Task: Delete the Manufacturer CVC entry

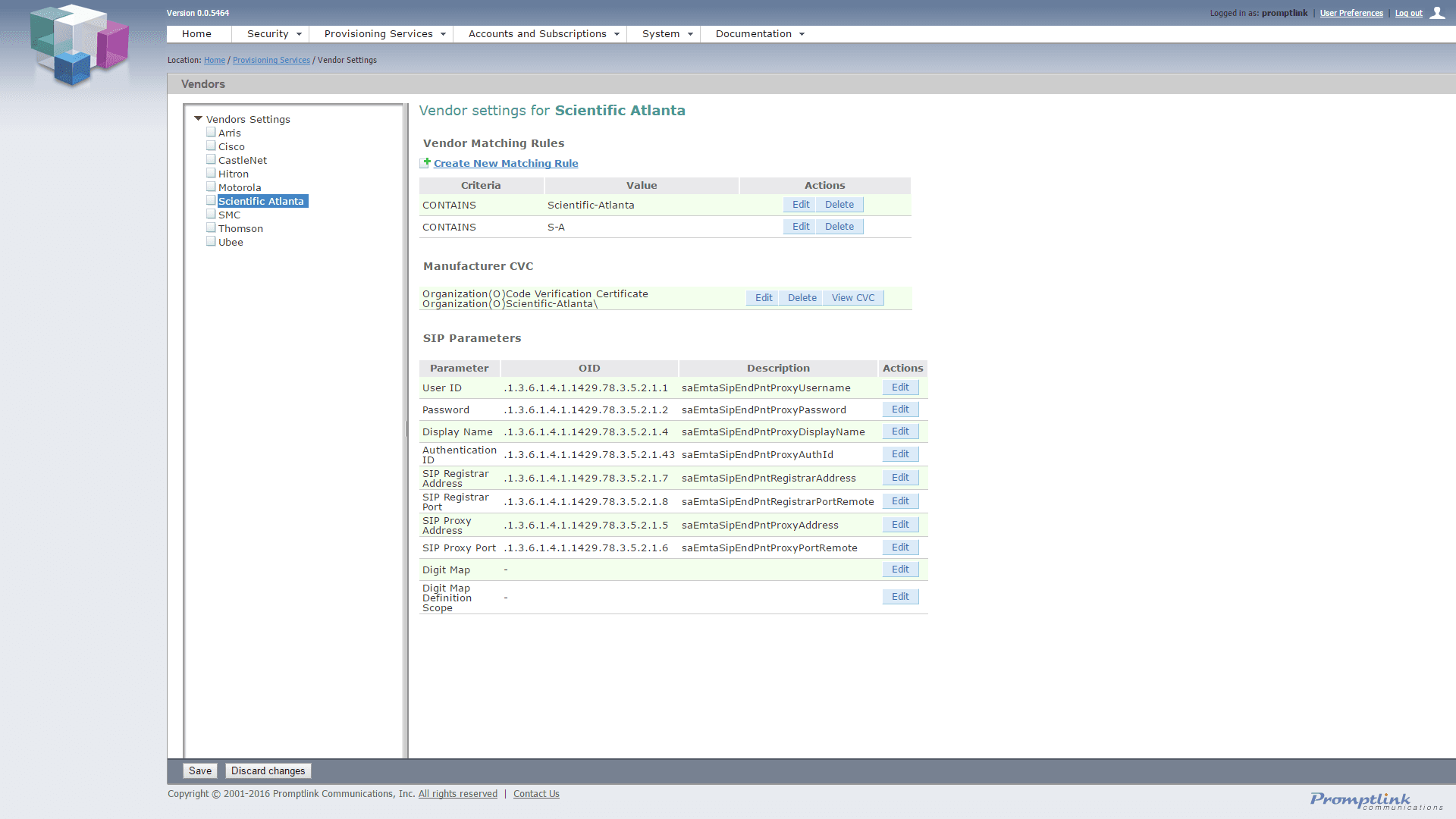Action: point(802,298)
